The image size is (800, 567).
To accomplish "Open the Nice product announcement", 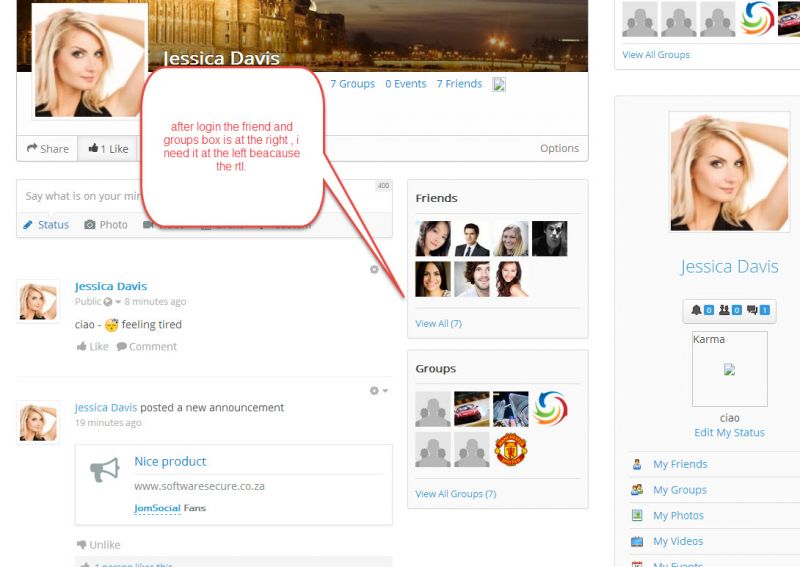I will pyautogui.click(x=170, y=461).
